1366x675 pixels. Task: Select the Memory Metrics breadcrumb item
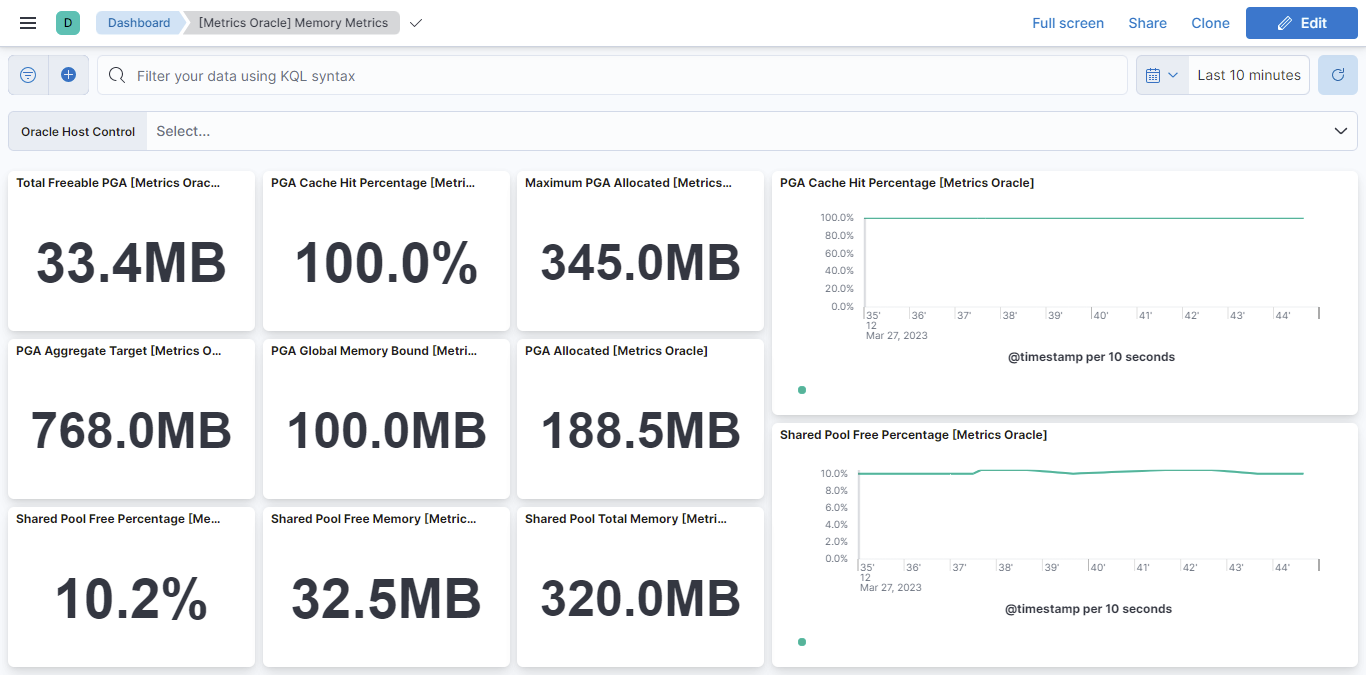[x=293, y=23]
